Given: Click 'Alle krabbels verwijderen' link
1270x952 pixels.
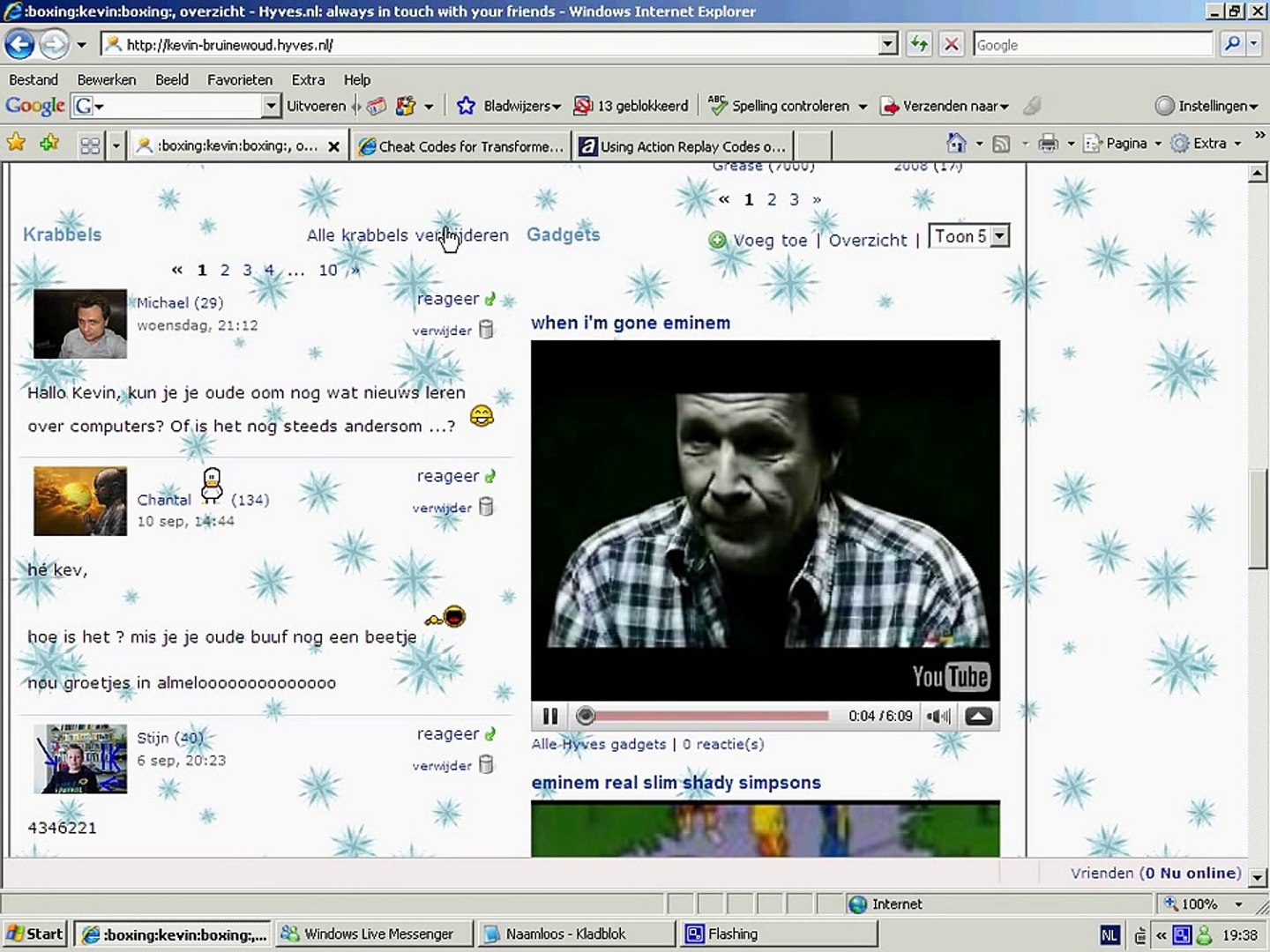Looking at the screenshot, I should coord(407,235).
